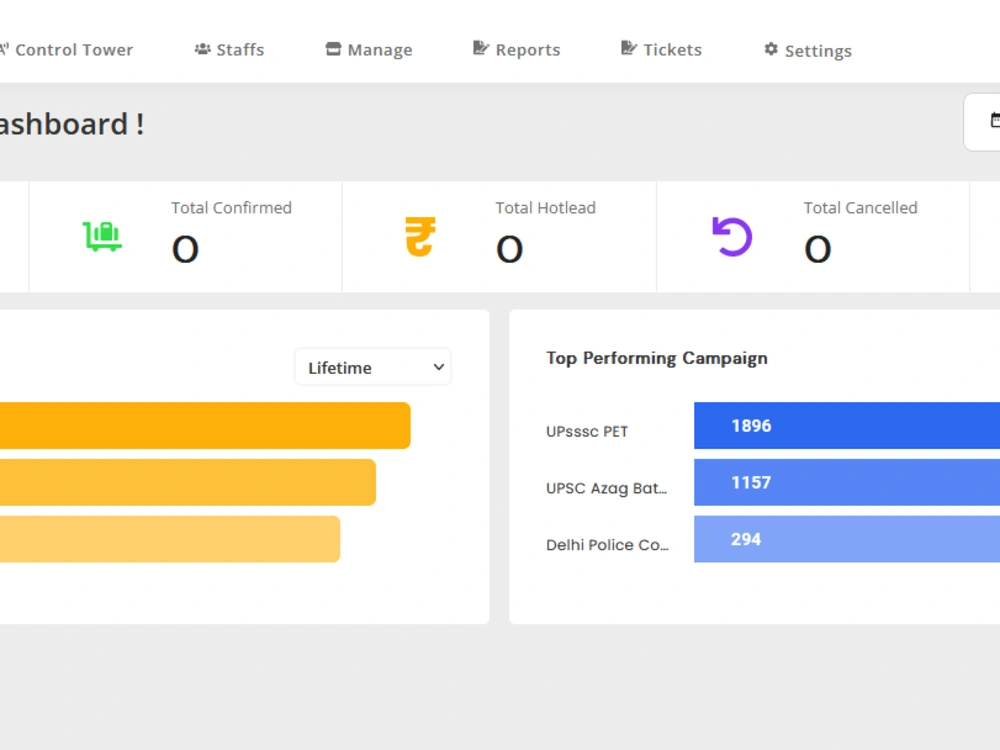The width and height of the screenshot is (1000, 750).
Task: Click the purple undo Cancelled icon
Action: tap(732, 237)
